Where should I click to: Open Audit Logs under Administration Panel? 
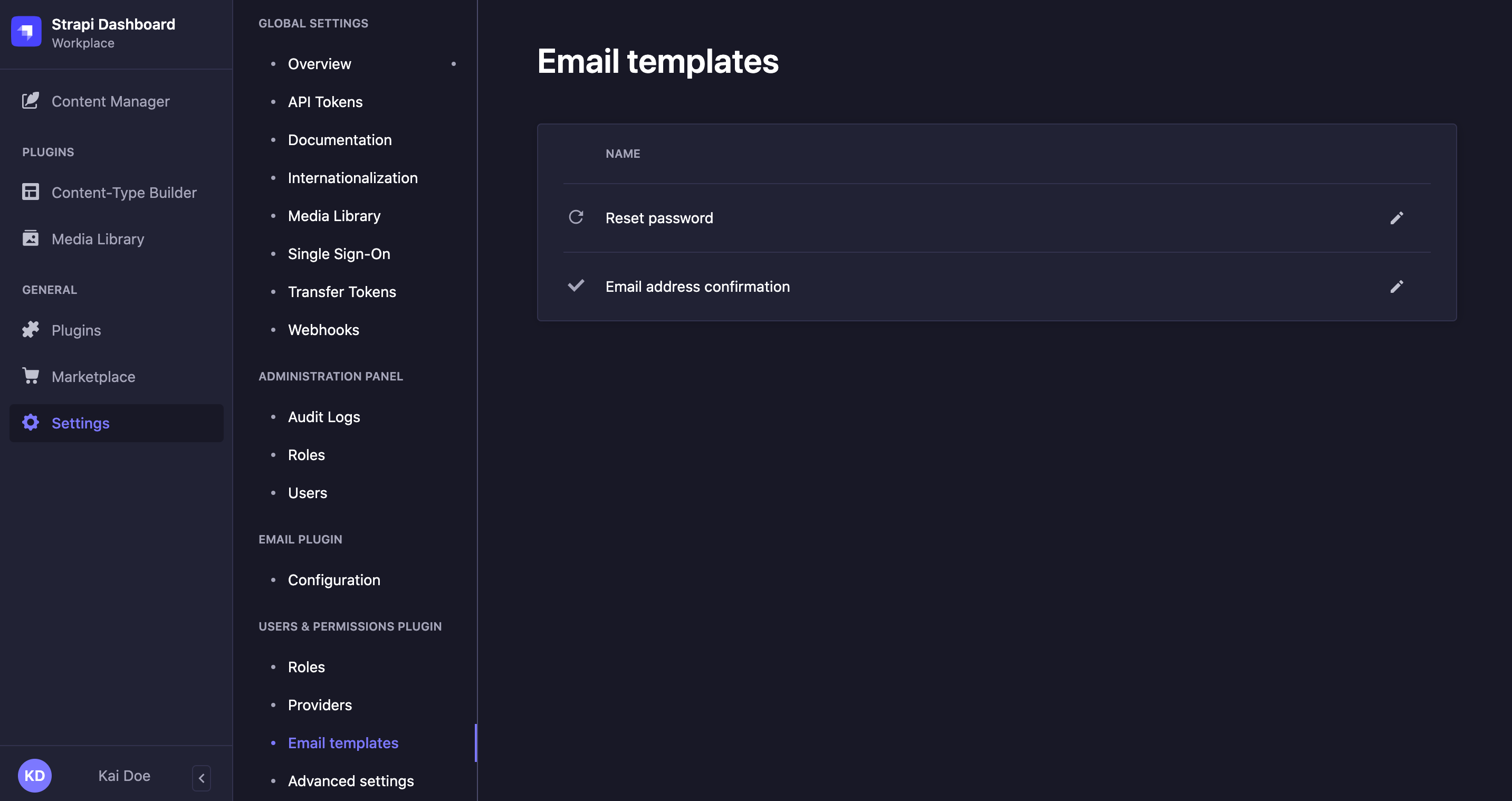click(323, 416)
